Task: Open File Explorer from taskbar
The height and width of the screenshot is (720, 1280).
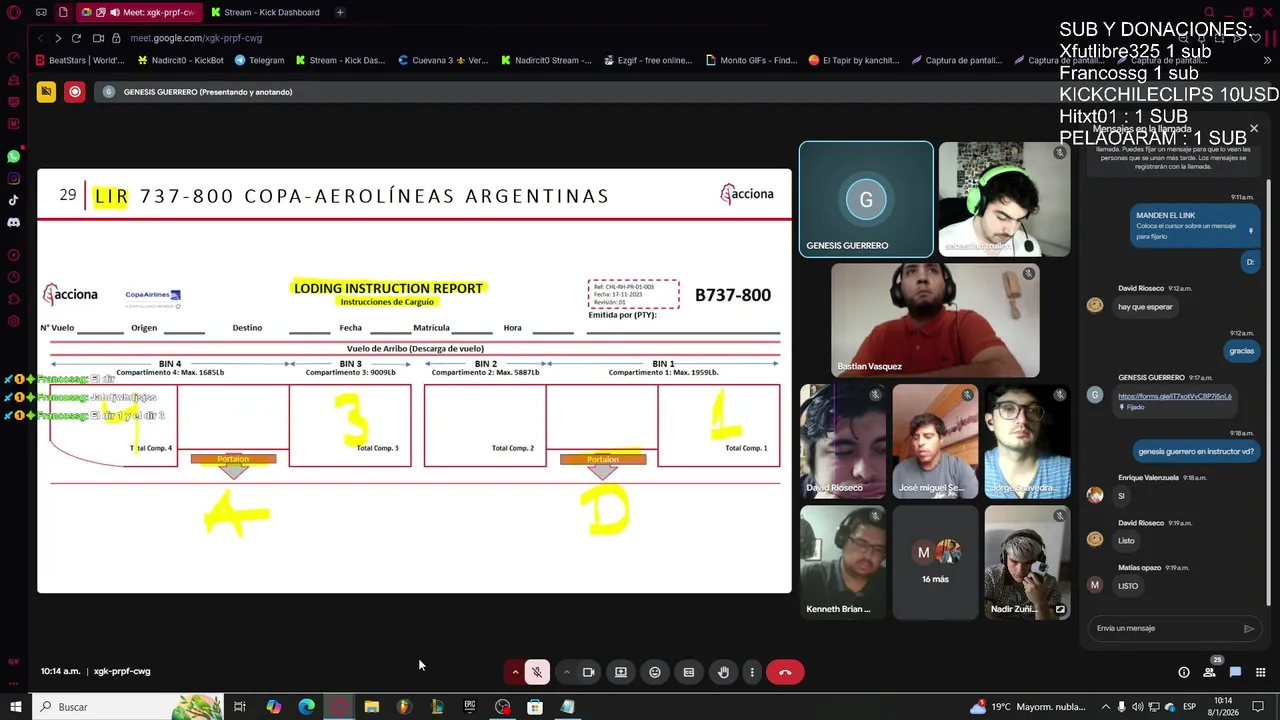Action: click(372, 707)
